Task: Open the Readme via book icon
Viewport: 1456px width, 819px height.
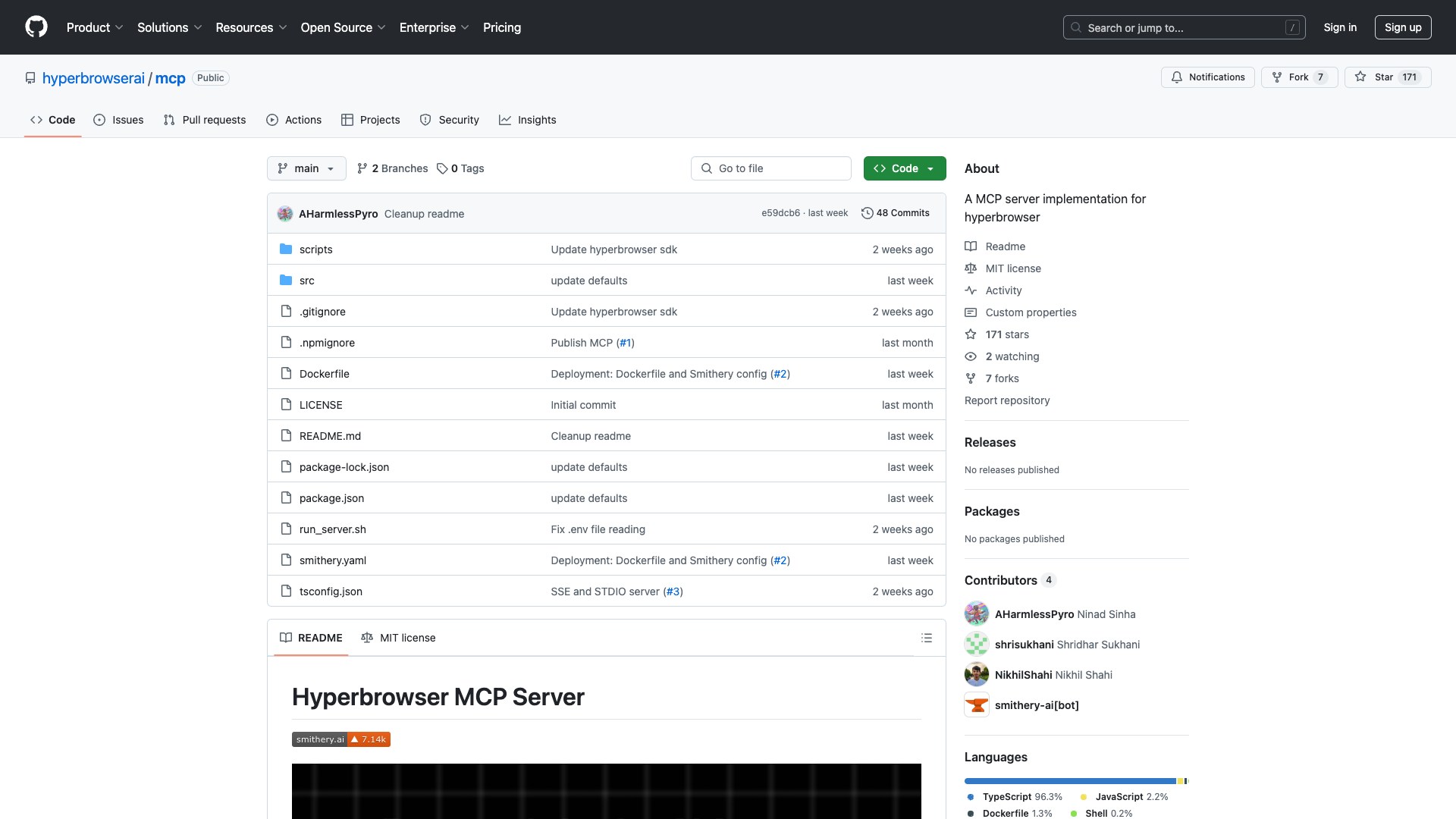Action: tap(971, 246)
